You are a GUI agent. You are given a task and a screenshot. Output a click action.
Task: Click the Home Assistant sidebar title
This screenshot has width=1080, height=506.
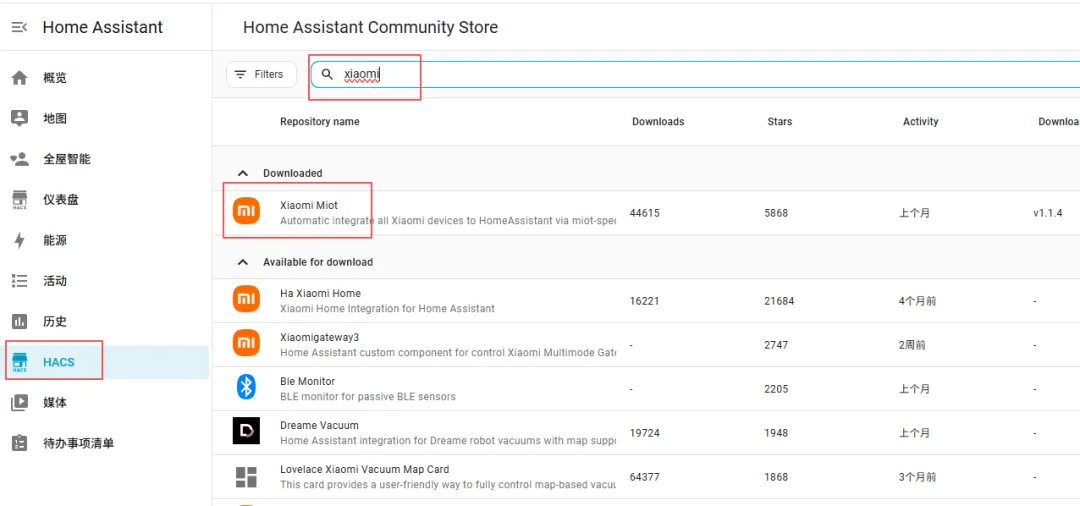(x=103, y=28)
